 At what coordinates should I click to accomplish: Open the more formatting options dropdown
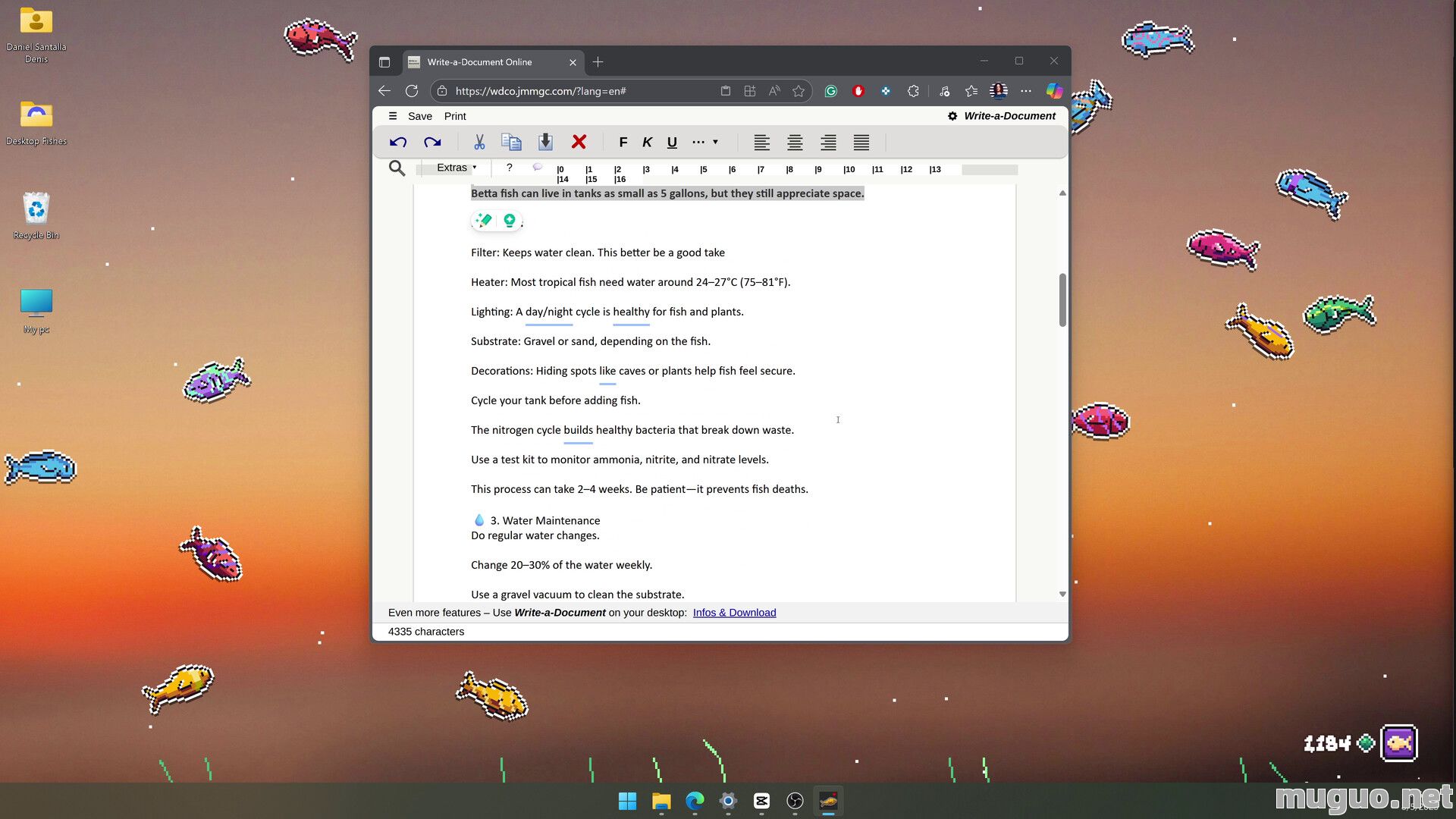(705, 142)
